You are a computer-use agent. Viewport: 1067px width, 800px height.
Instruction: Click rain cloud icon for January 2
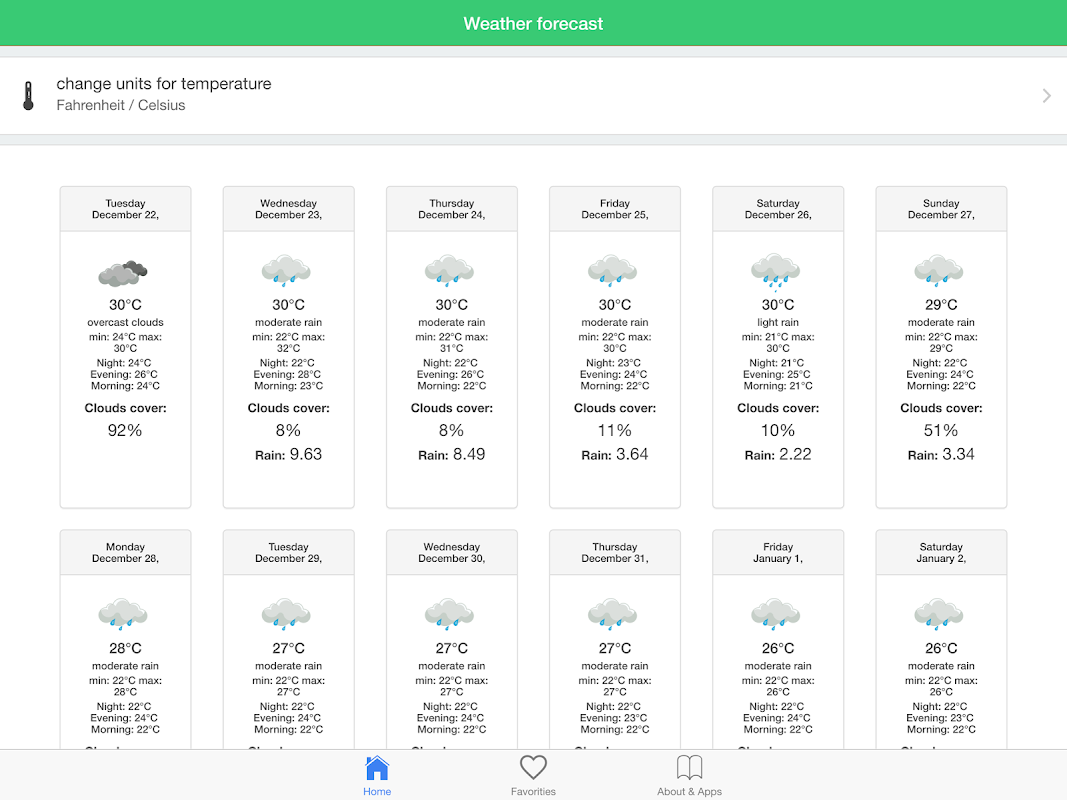click(x=939, y=614)
